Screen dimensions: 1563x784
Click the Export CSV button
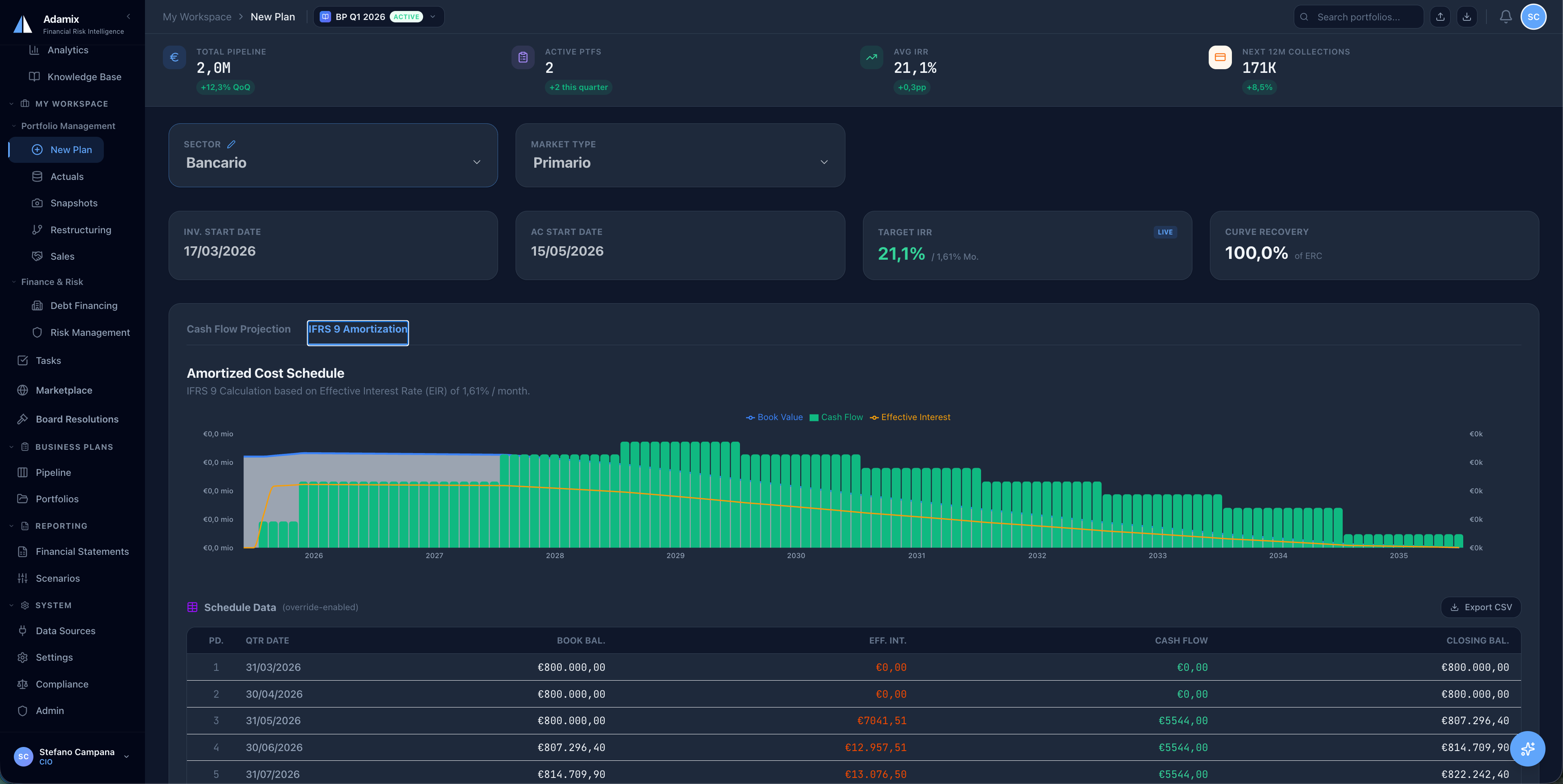1480,607
